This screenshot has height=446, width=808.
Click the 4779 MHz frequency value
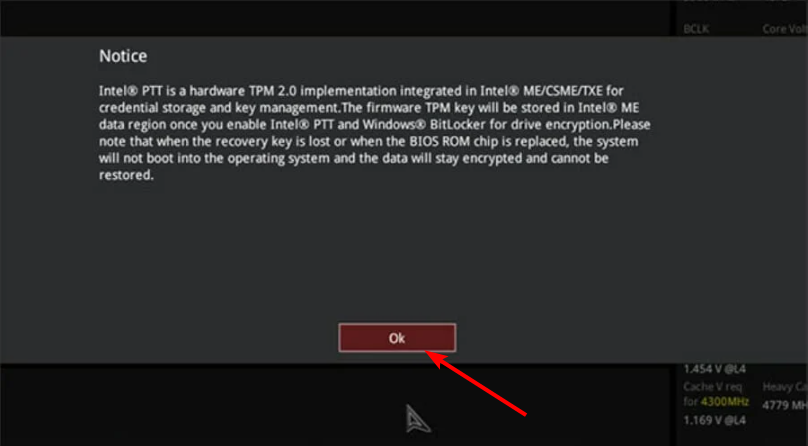click(x=785, y=405)
